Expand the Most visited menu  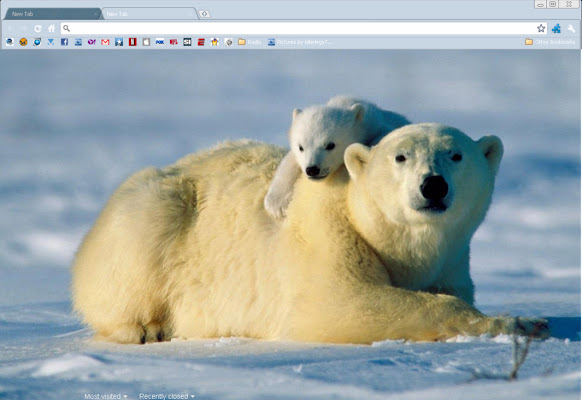click(106, 396)
